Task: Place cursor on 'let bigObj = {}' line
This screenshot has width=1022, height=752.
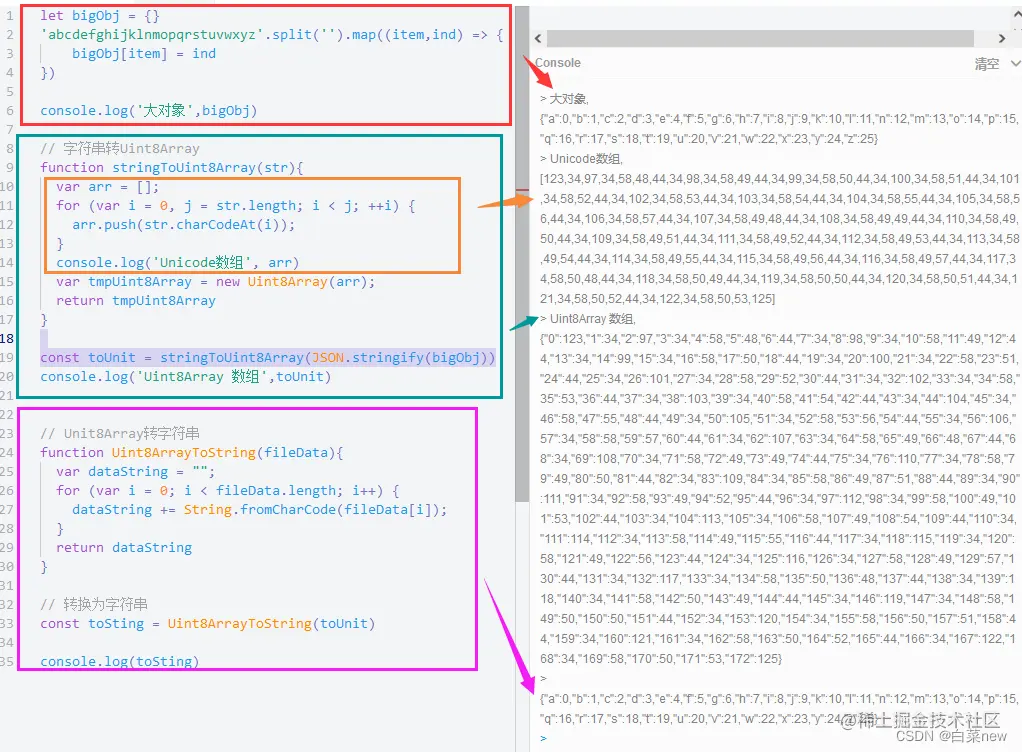Action: (100, 16)
